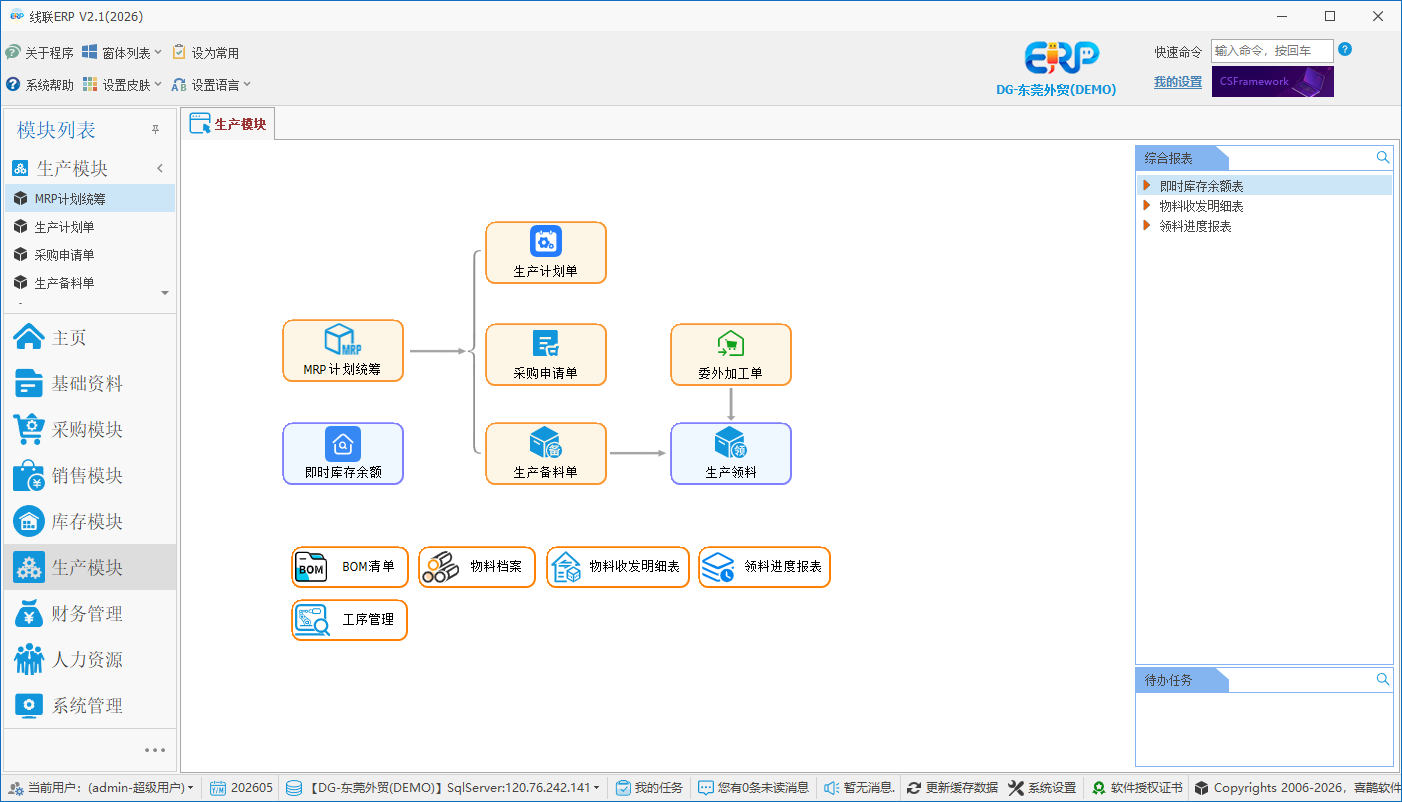Open the 采购申请单 flowchart node
Viewport: 1402px width, 802px height.
546,355
